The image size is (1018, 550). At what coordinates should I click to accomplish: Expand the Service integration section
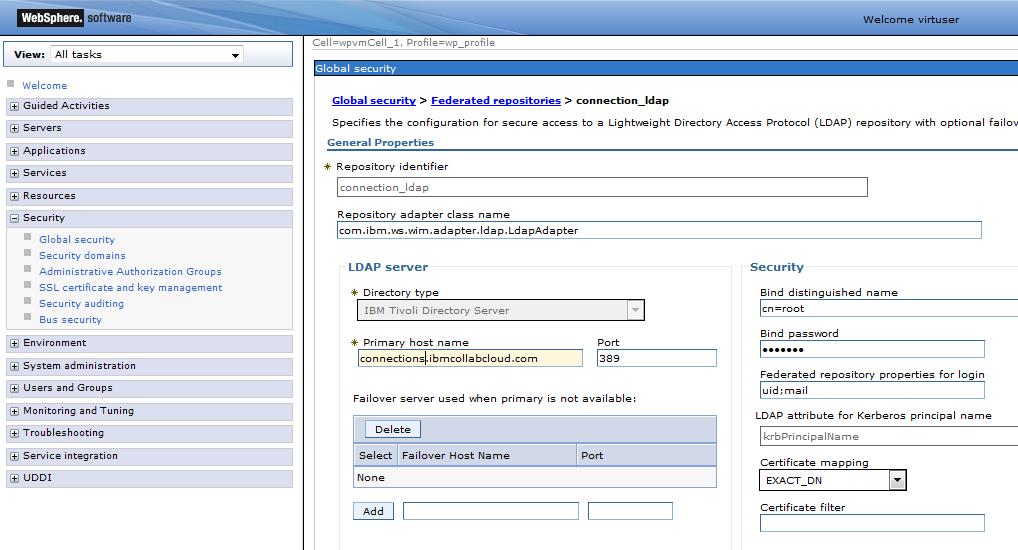click(14, 456)
